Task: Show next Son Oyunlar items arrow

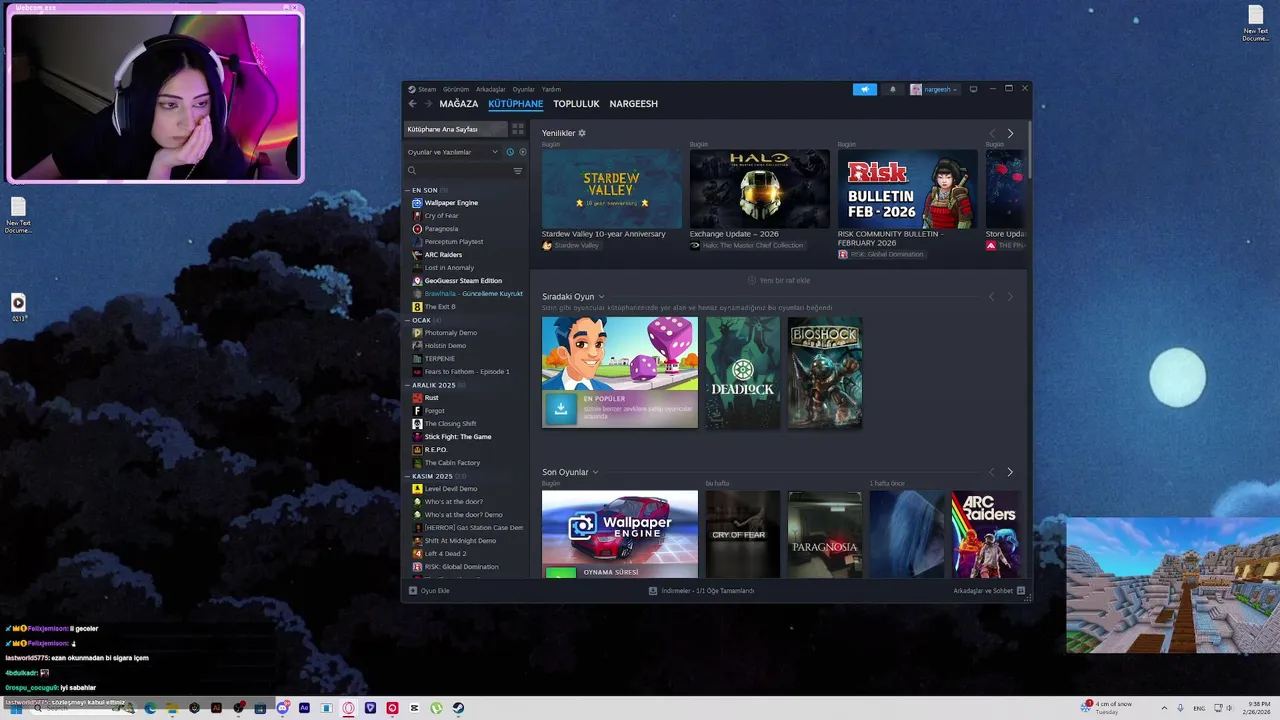Action: pyautogui.click(x=1010, y=472)
